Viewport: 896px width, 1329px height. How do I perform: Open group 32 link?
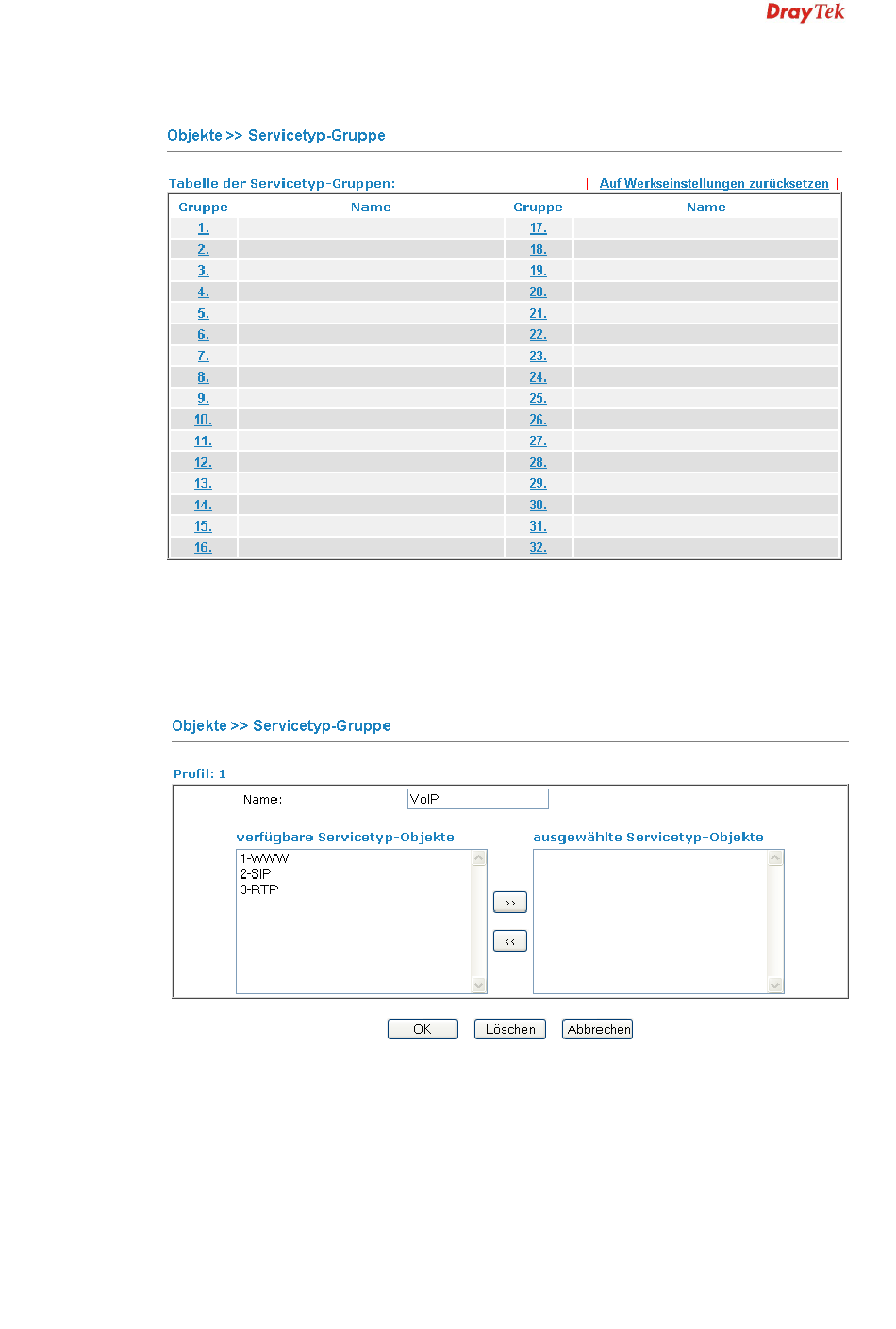538,548
